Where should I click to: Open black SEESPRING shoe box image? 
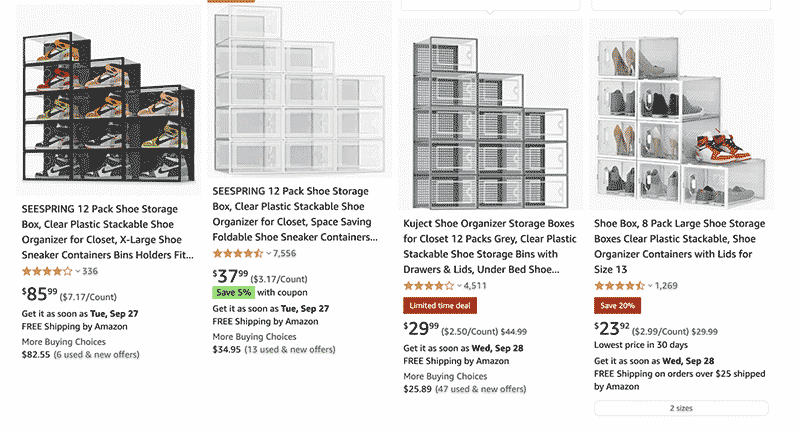(107, 104)
